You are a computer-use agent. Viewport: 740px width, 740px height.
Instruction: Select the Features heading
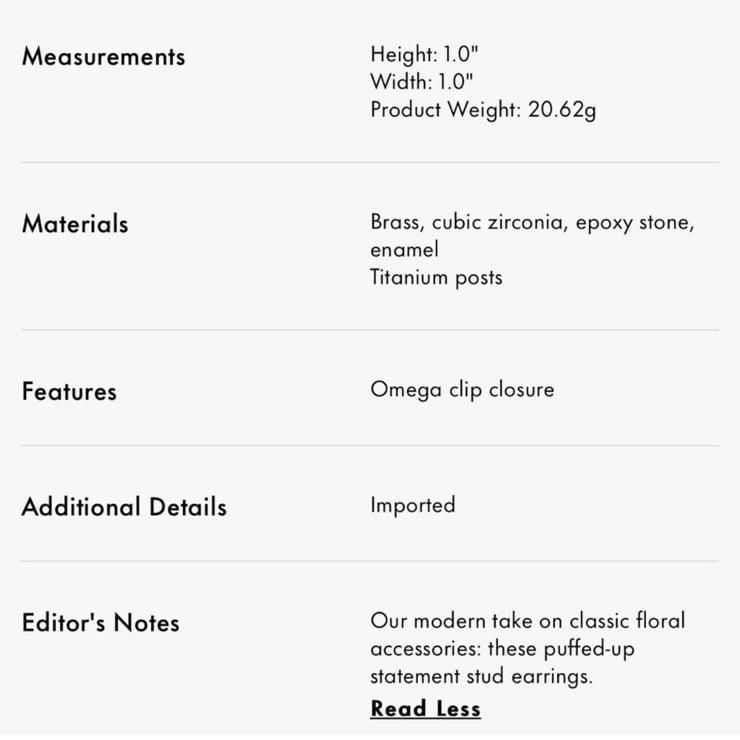69,392
